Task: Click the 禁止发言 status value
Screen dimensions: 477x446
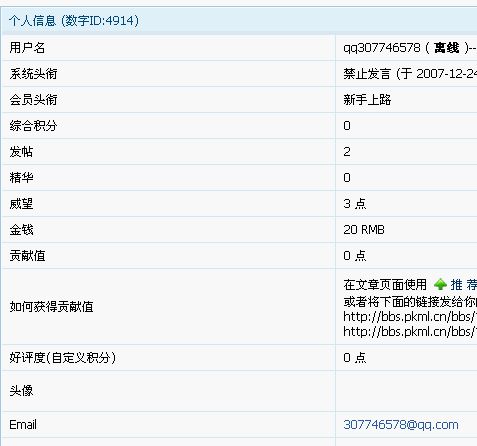Action: click(367, 74)
